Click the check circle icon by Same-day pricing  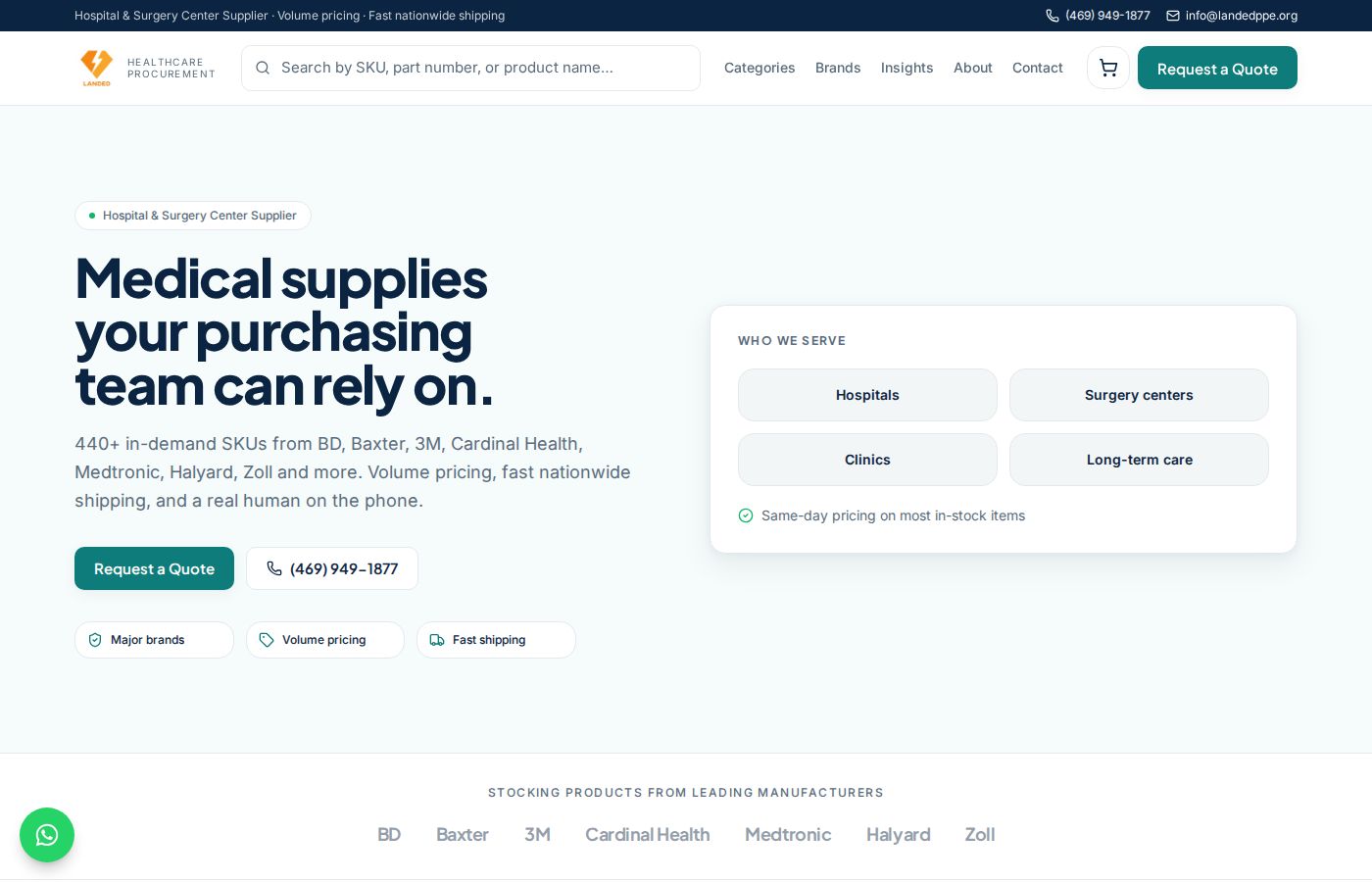[746, 515]
